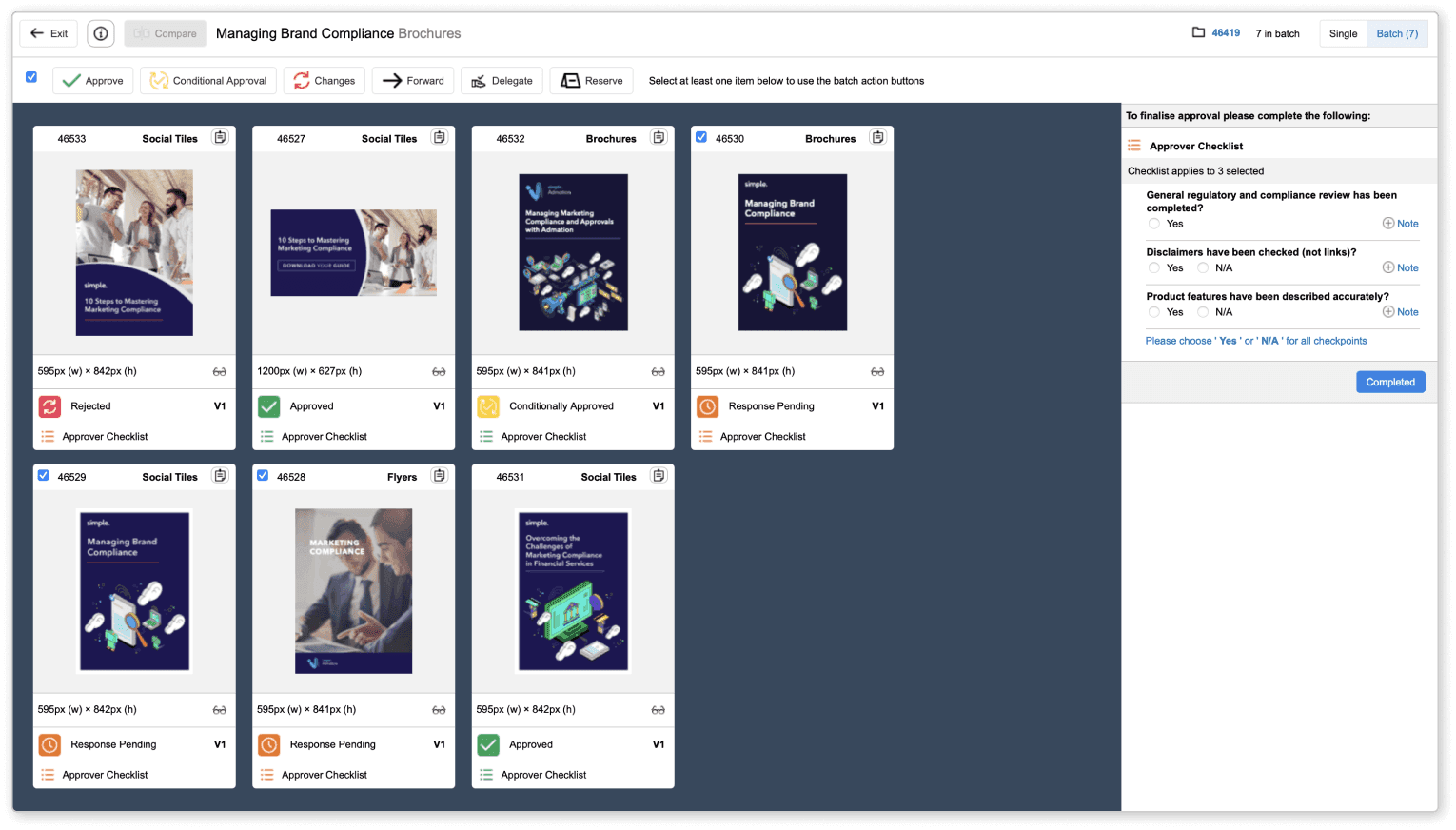Uncheck the checkbox for item 46530
This screenshot has height=830, width=1456.
(701, 137)
